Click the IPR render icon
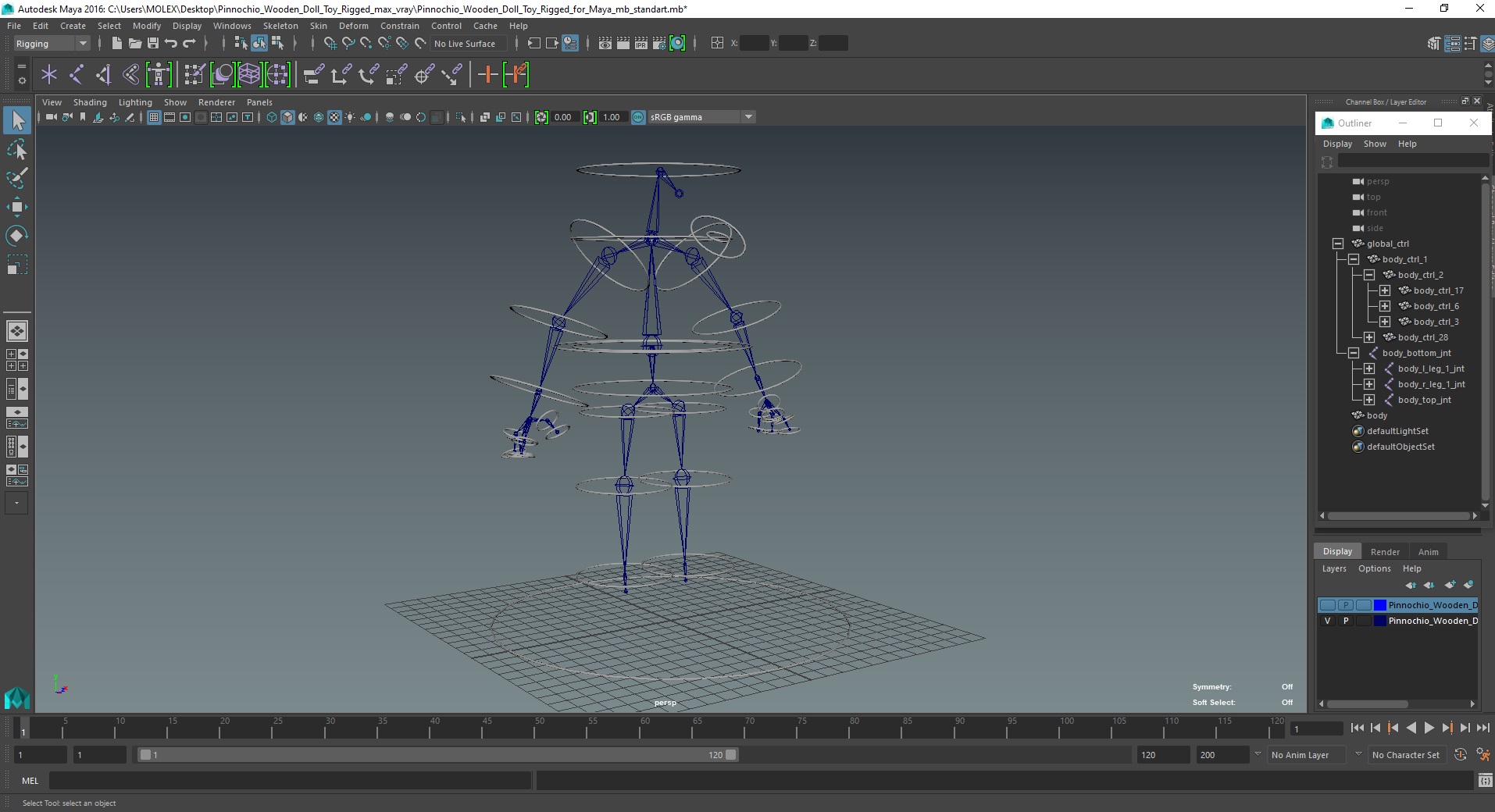 click(x=641, y=44)
